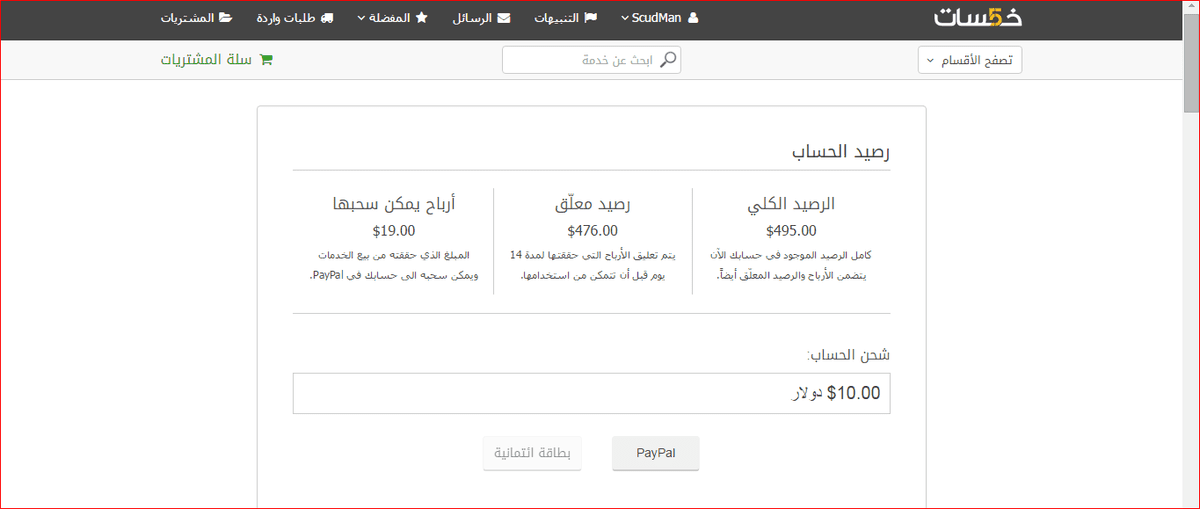Click the envelope messages icon

pos(504,18)
